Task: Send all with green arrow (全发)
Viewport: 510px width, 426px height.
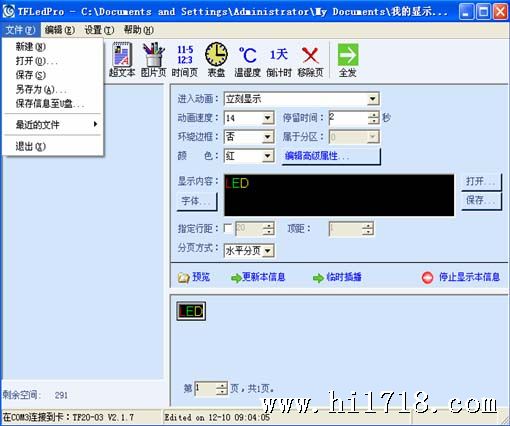Action: (348, 60)
